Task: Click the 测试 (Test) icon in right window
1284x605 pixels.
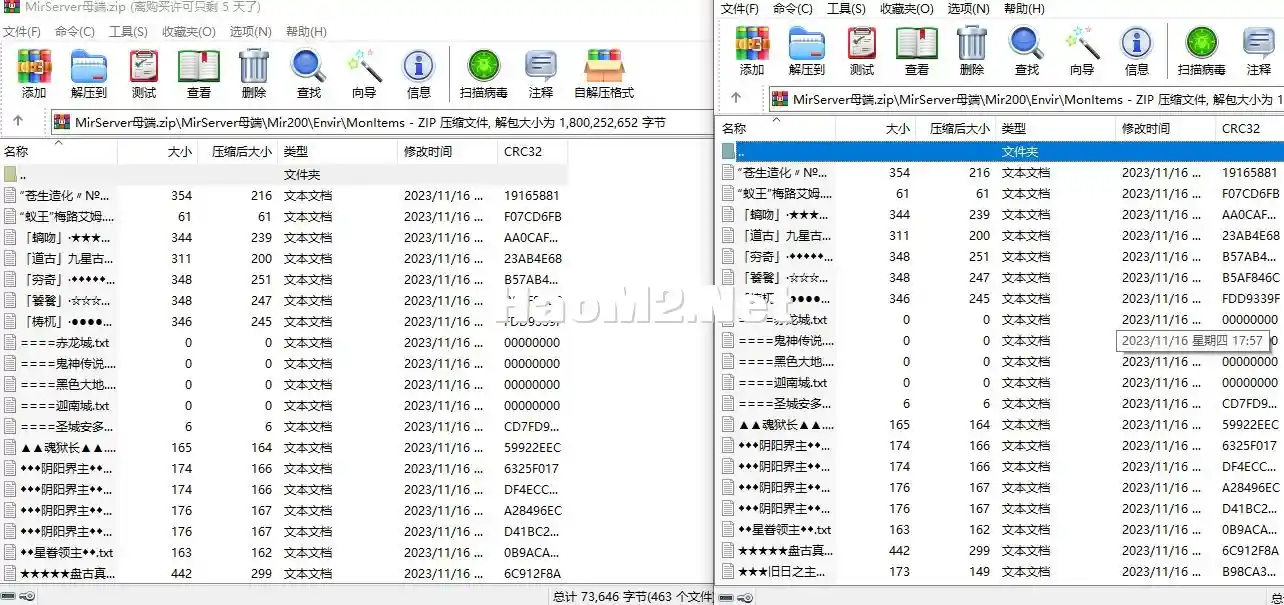Action: 862,51
